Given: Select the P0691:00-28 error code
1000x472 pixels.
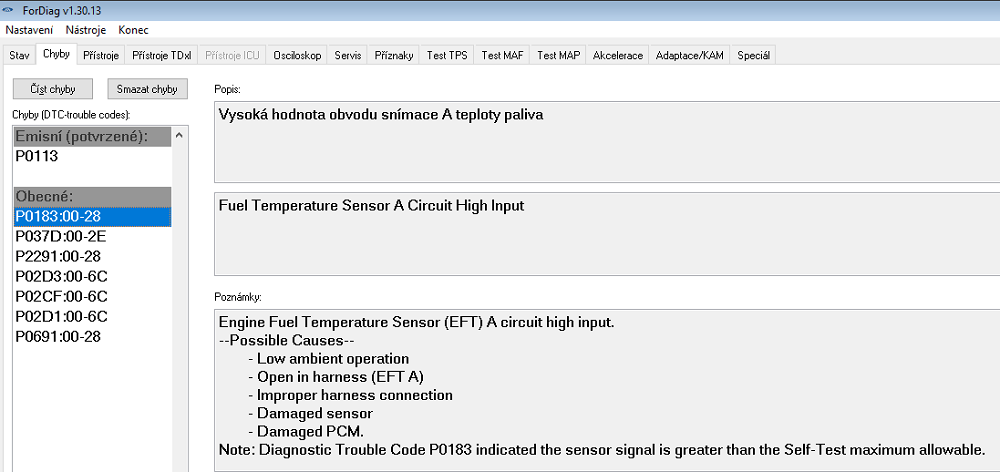Looking at the screenshot, I should pos(58,336).
